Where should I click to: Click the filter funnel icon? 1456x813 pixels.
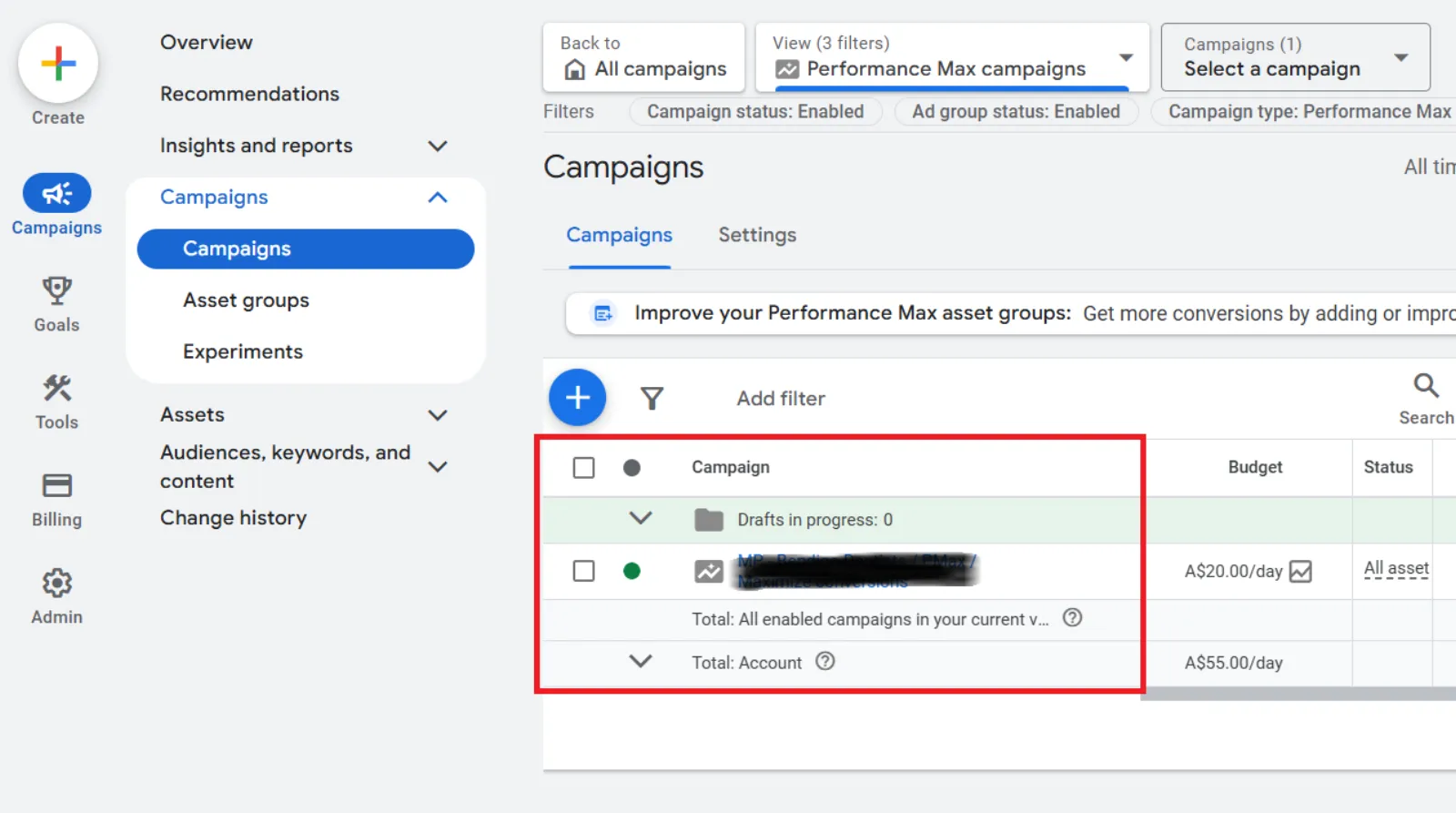652,398
